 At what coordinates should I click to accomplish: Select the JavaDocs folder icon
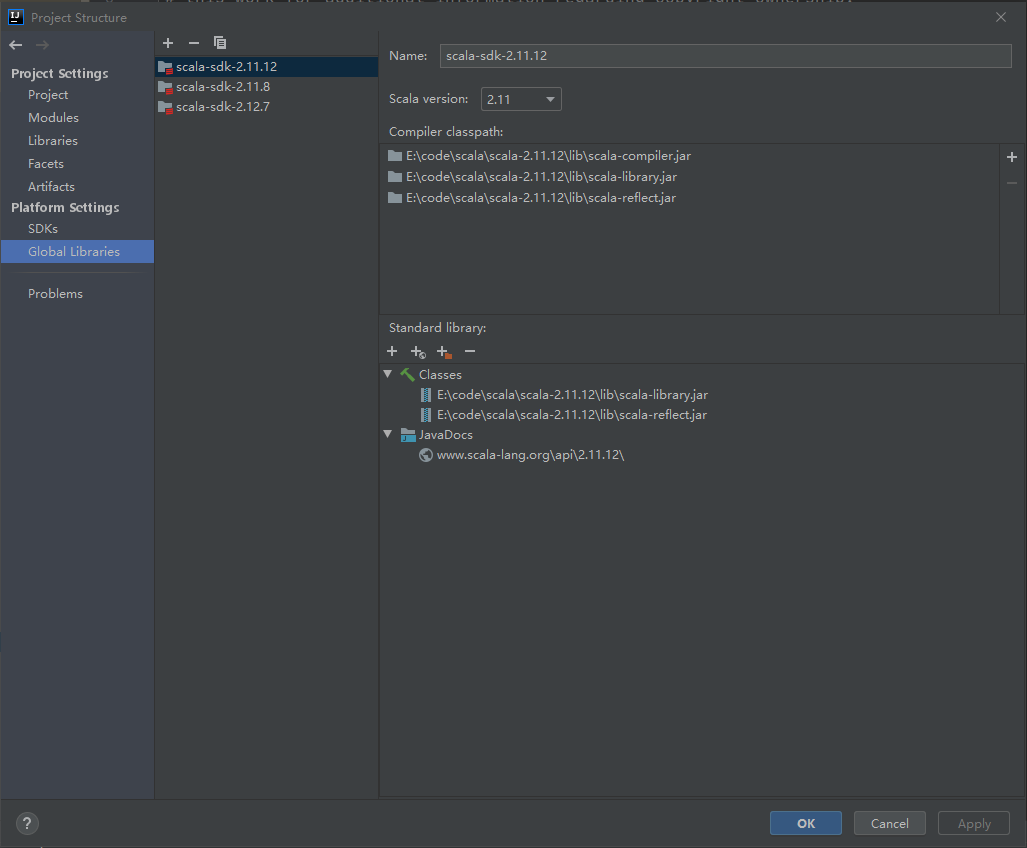coord(408,435)
